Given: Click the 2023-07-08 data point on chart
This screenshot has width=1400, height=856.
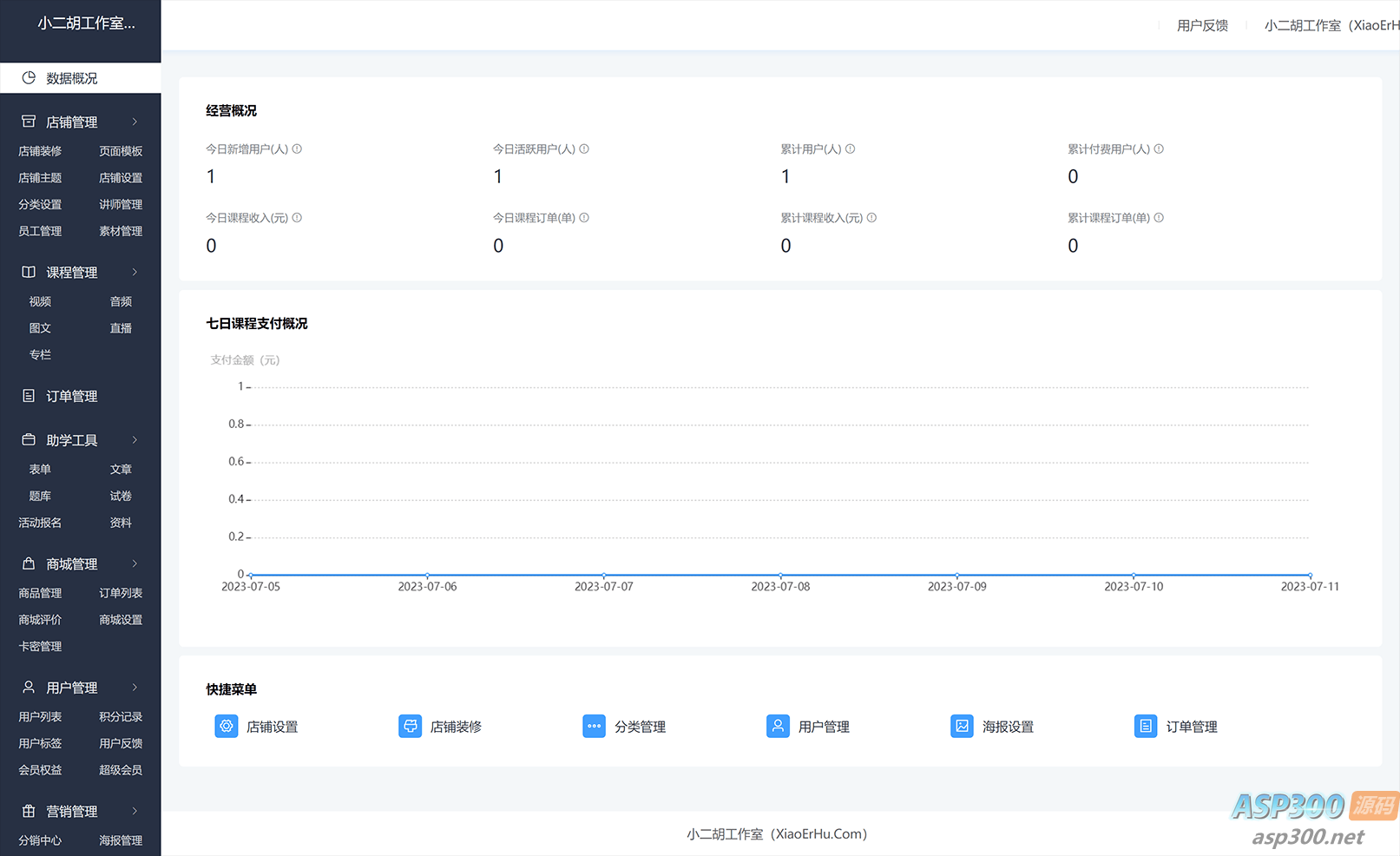Looking at the screenshot, I should click(780, 575).
